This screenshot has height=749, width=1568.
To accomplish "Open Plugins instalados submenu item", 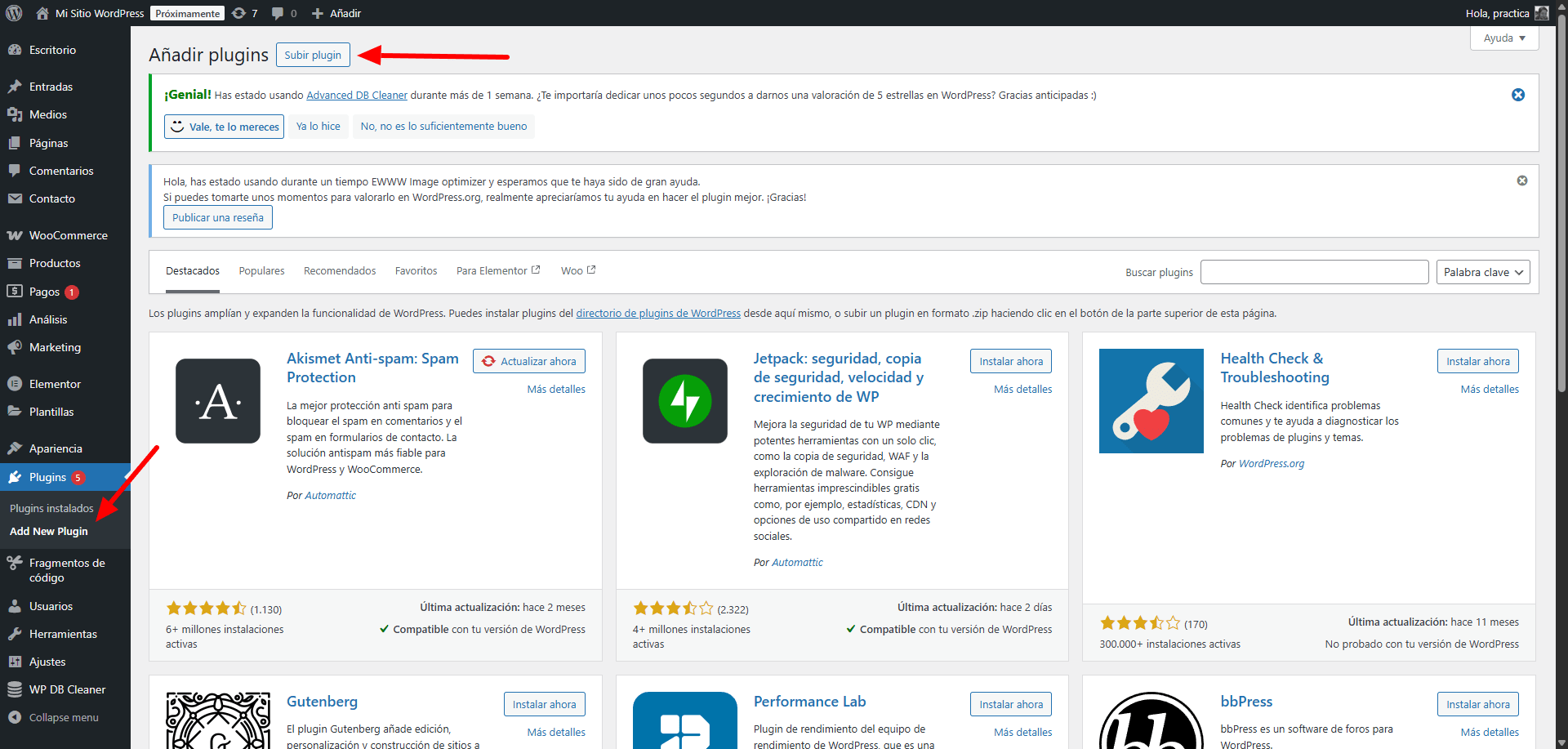I will tap(51, 508).
